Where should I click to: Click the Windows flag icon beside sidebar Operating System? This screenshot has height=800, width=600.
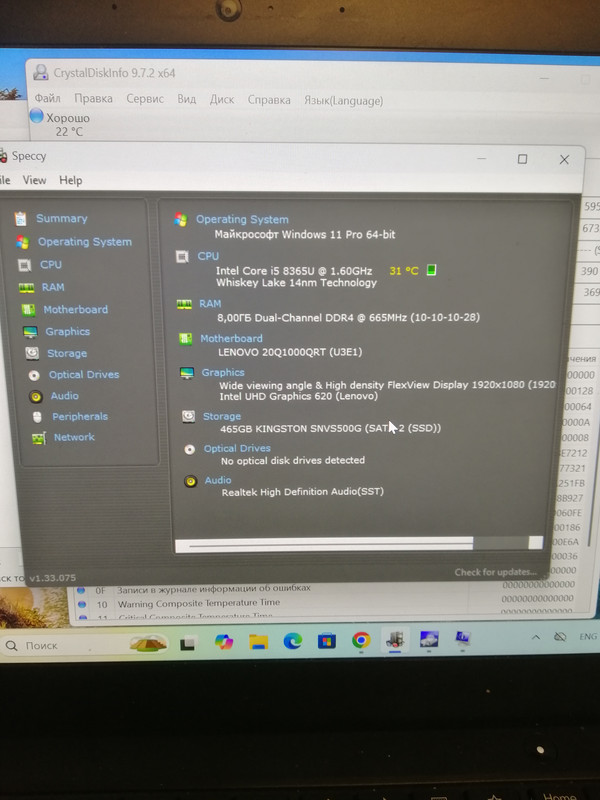tap(22, 242)
